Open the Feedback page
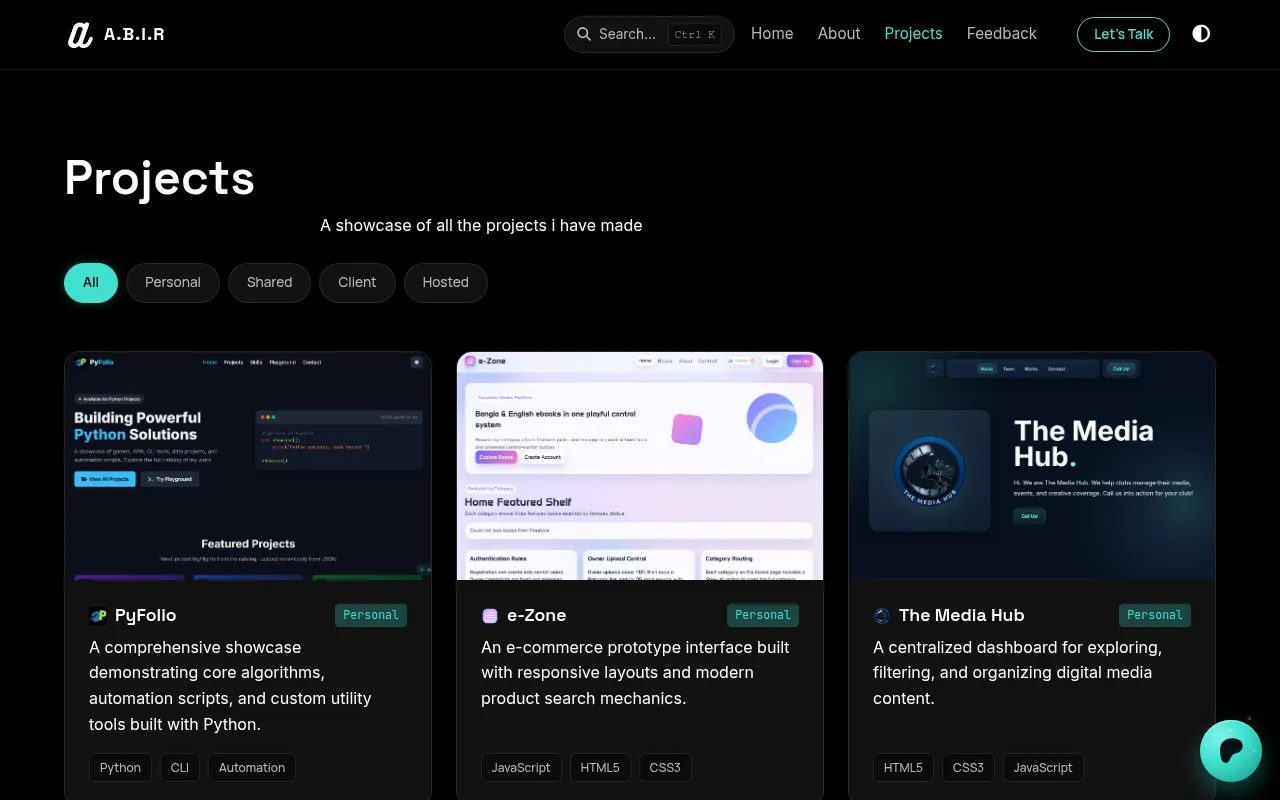1280x800 pixels. tap(1002, 34)
